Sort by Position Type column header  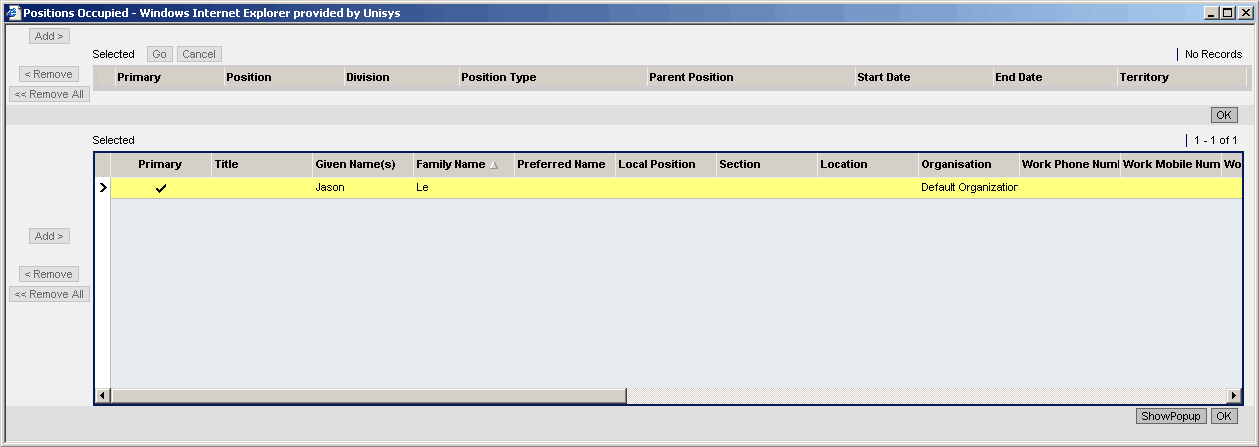[498, 77]
